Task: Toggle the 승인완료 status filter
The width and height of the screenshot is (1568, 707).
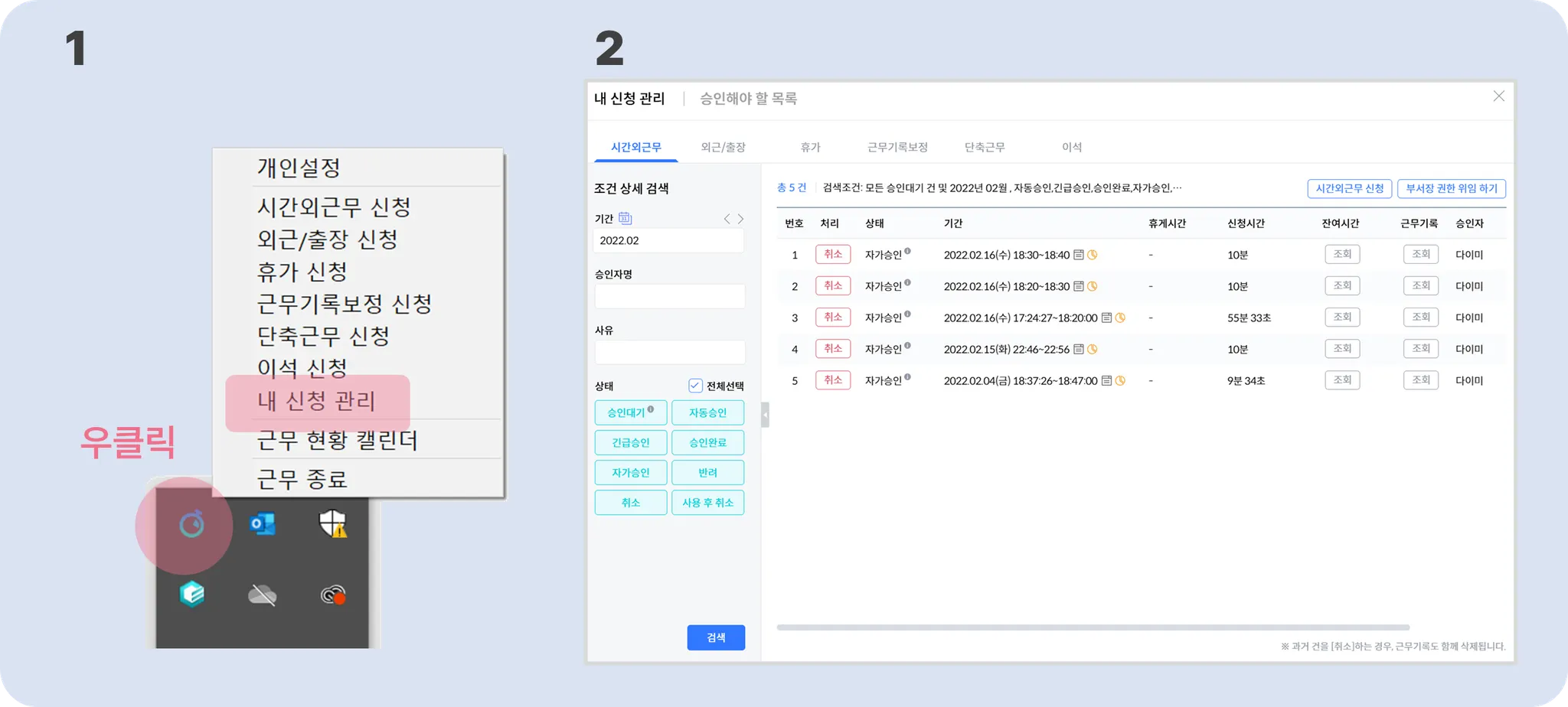Action: (708, 442)
